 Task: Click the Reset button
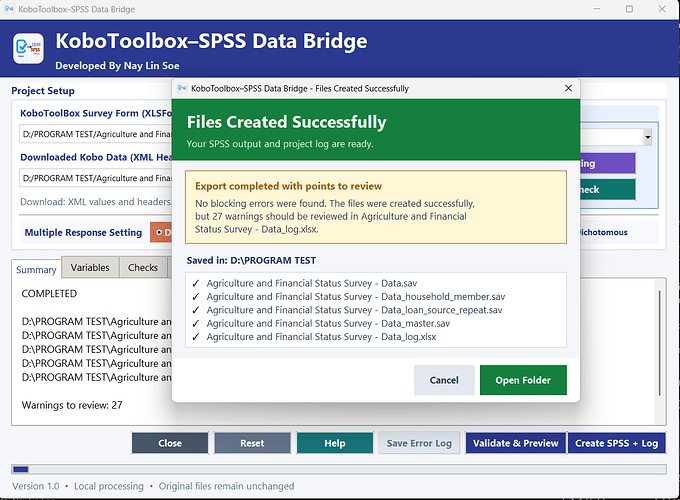(252, 443)
